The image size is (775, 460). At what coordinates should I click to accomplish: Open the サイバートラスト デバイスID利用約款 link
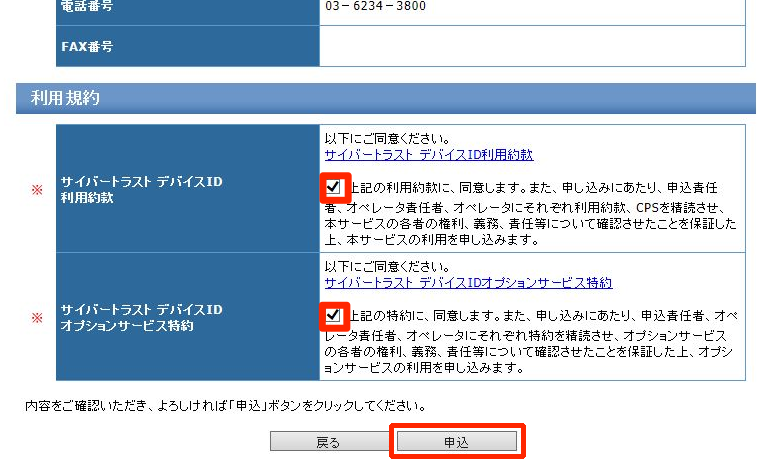tap(428, 155)
